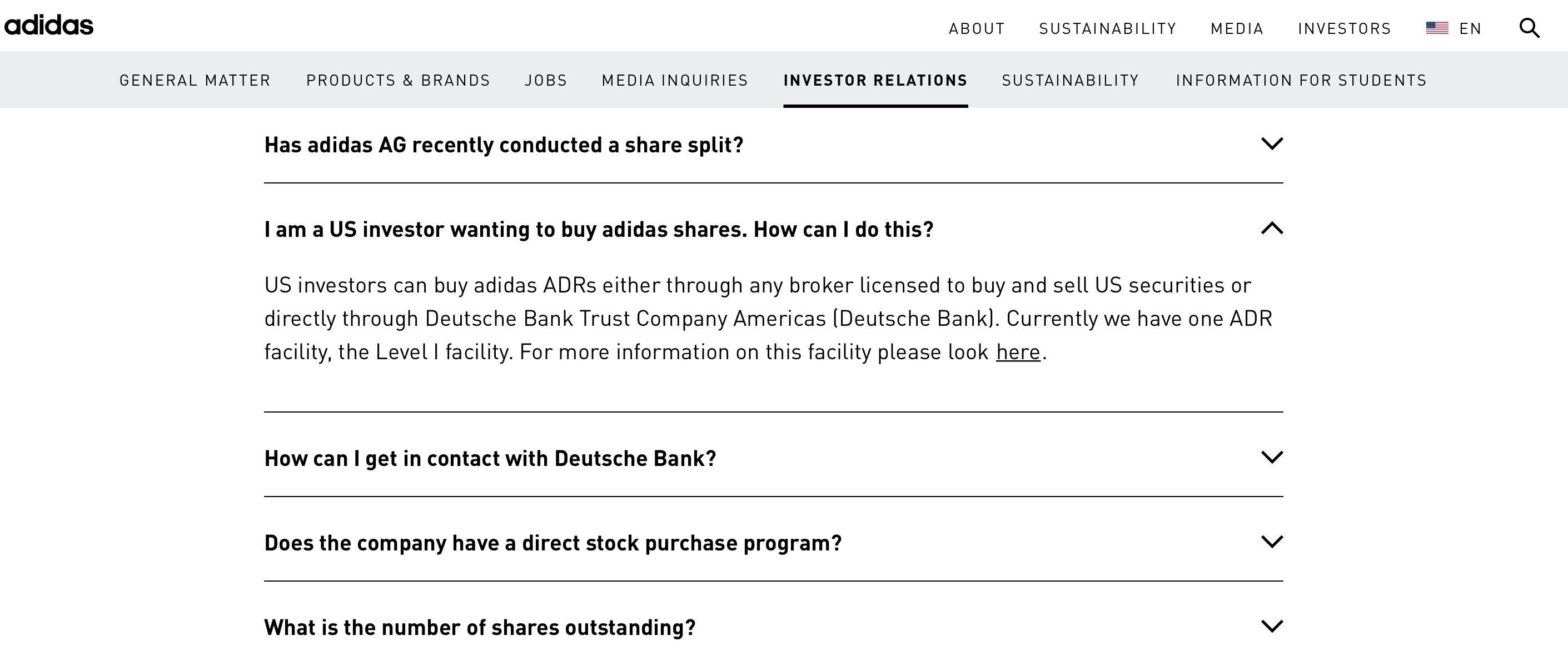Viewport: 1568px width, 660px height.
Task: Switch to the PRODUCTS & BRANDS tab
Action: 398,80
